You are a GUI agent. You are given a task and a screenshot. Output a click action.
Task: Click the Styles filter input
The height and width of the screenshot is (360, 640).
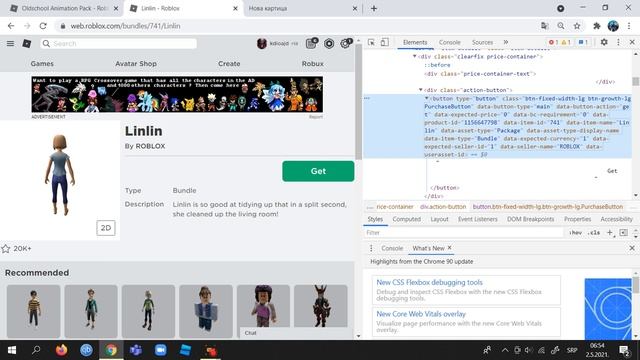tap(463, 233)
